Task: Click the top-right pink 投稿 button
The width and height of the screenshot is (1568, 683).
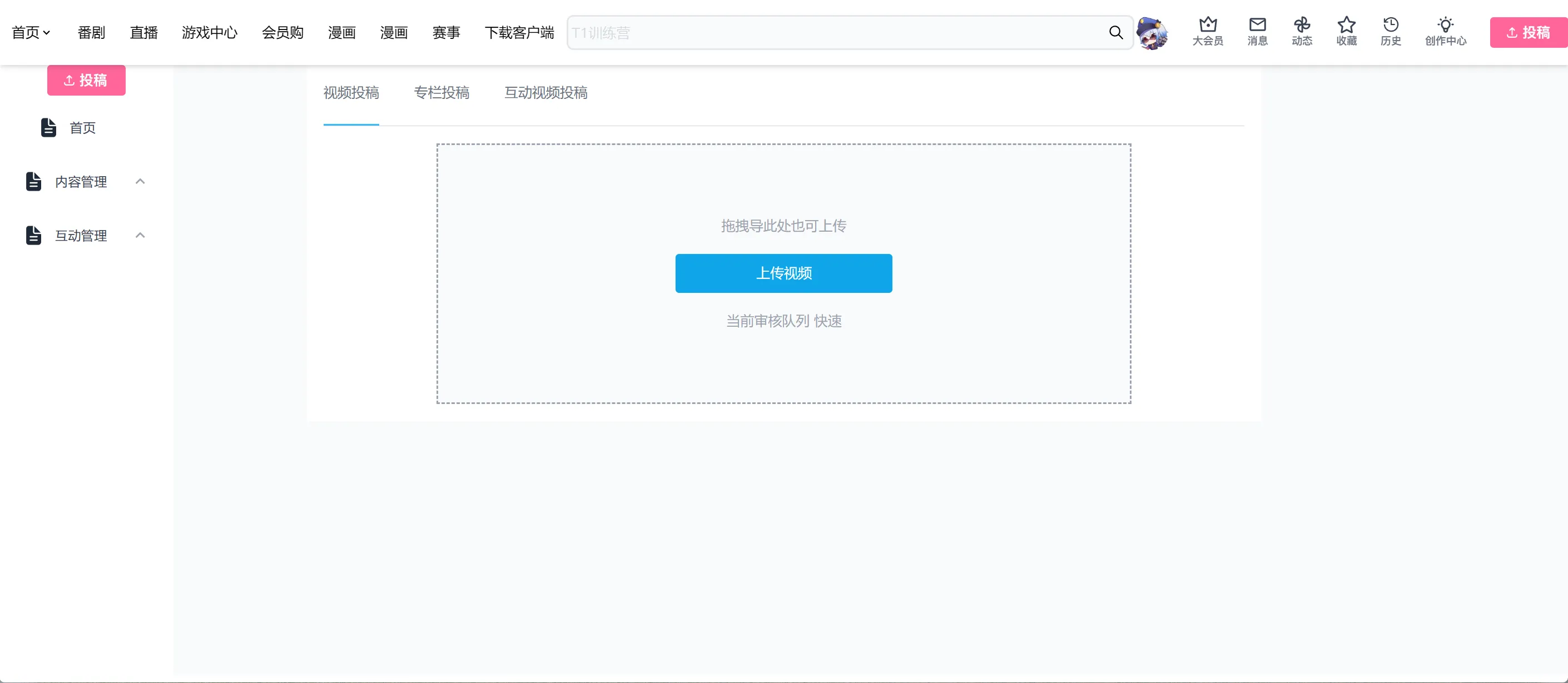Action: [1529, 32]
